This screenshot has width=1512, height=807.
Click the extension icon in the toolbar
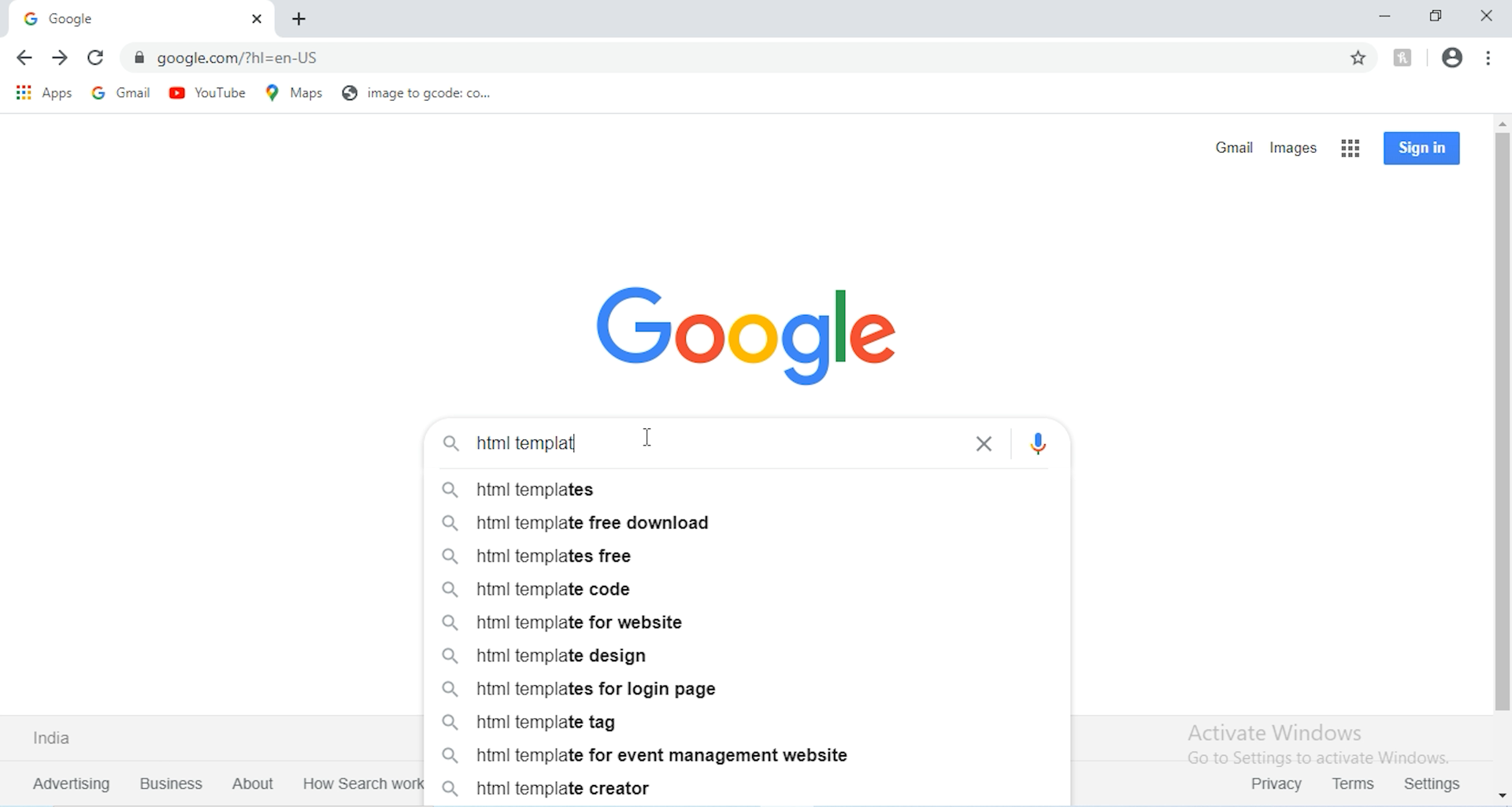1403,58
